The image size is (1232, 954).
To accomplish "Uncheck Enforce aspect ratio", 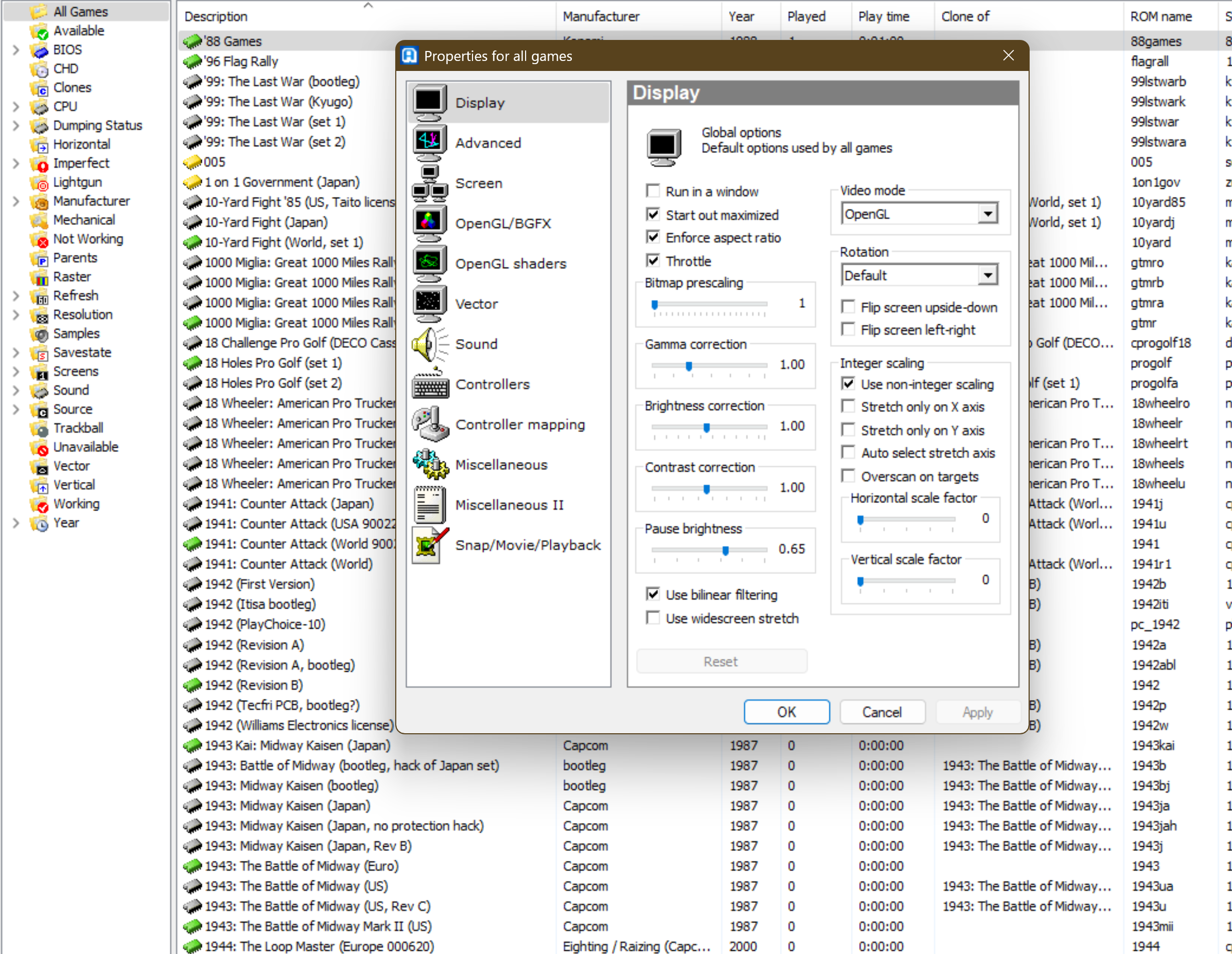I will tap(653, 237).
